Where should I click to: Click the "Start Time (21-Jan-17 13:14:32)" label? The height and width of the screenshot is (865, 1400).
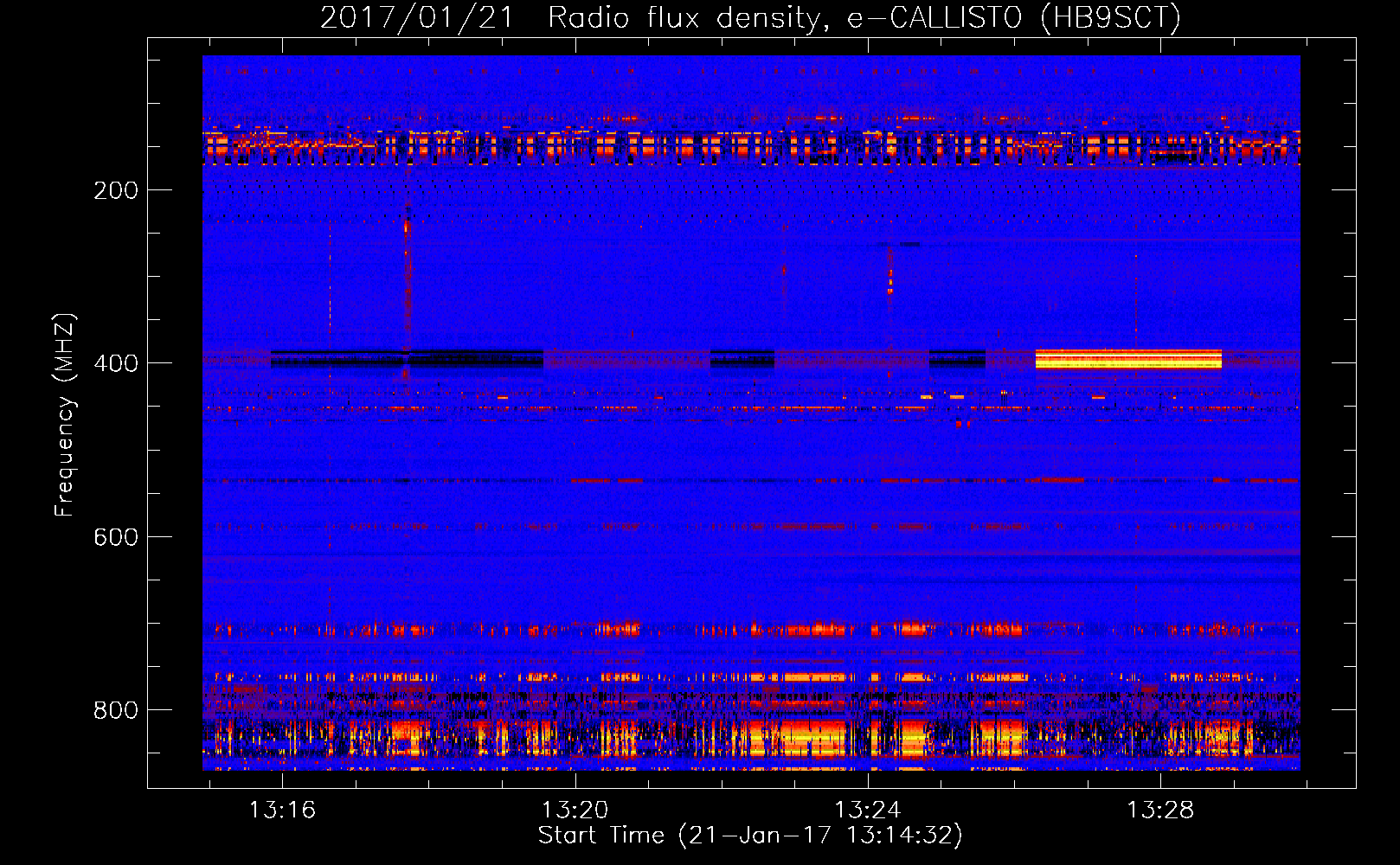pyautogui.click(x=750, y=836)
